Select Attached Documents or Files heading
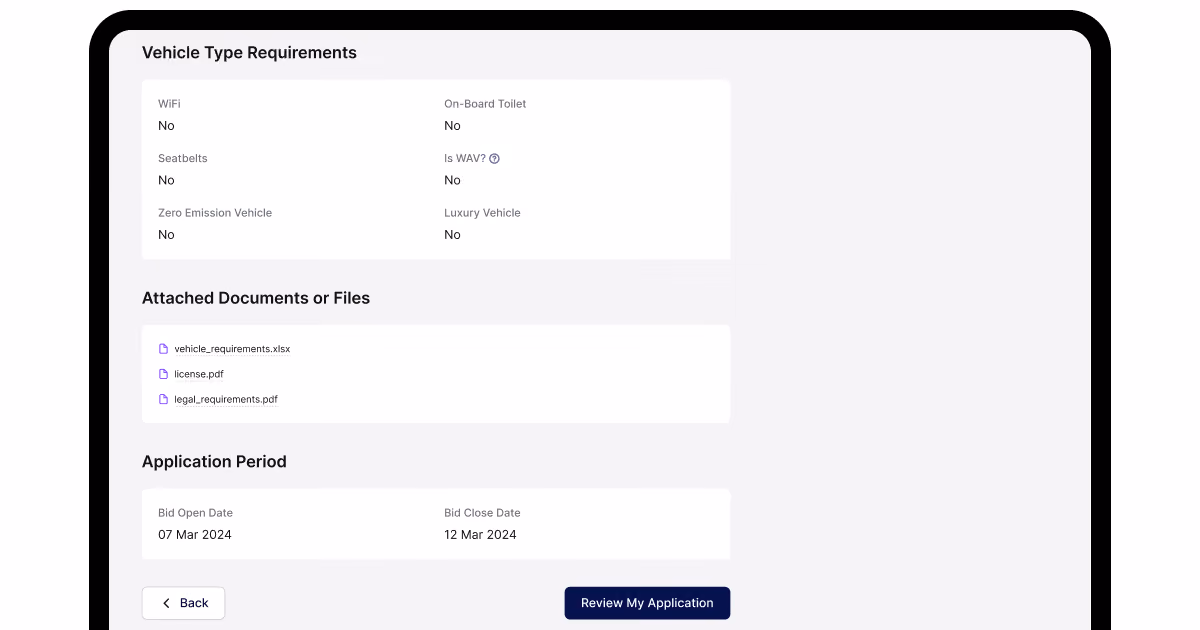Viewport: 1200px width, 630px height. click(256, 298)
